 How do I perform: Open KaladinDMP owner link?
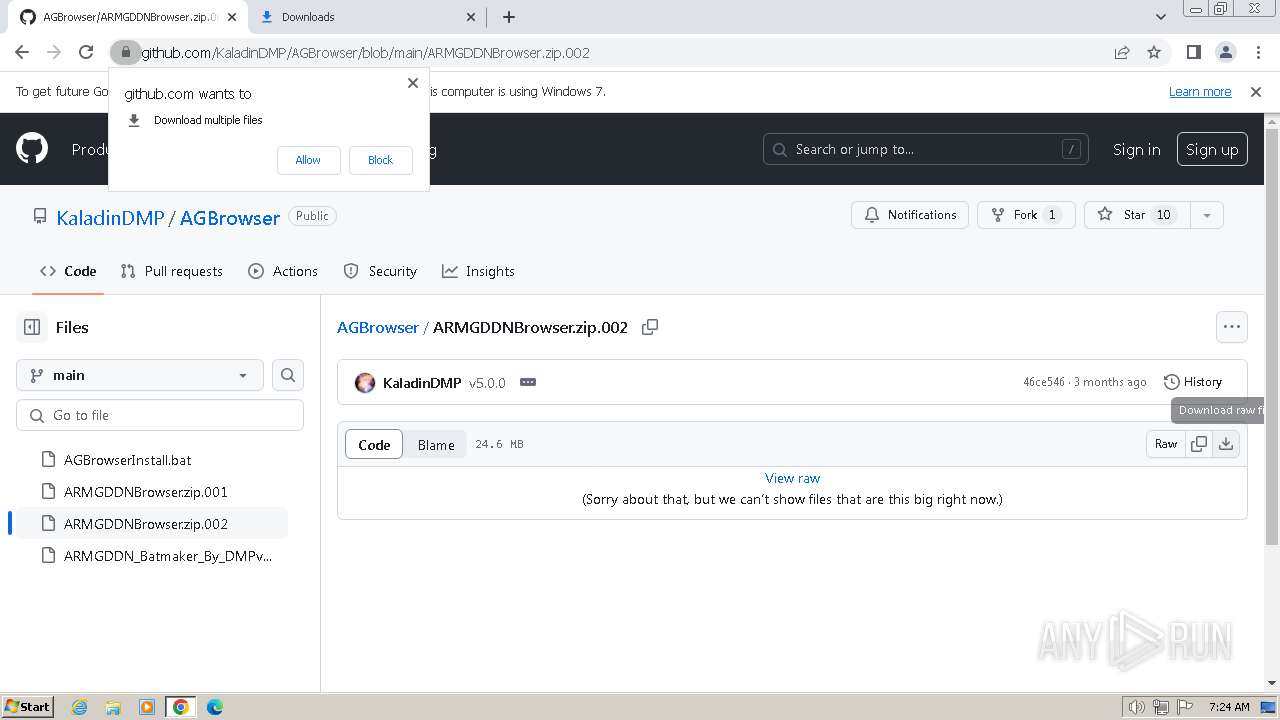coord(110,217)
